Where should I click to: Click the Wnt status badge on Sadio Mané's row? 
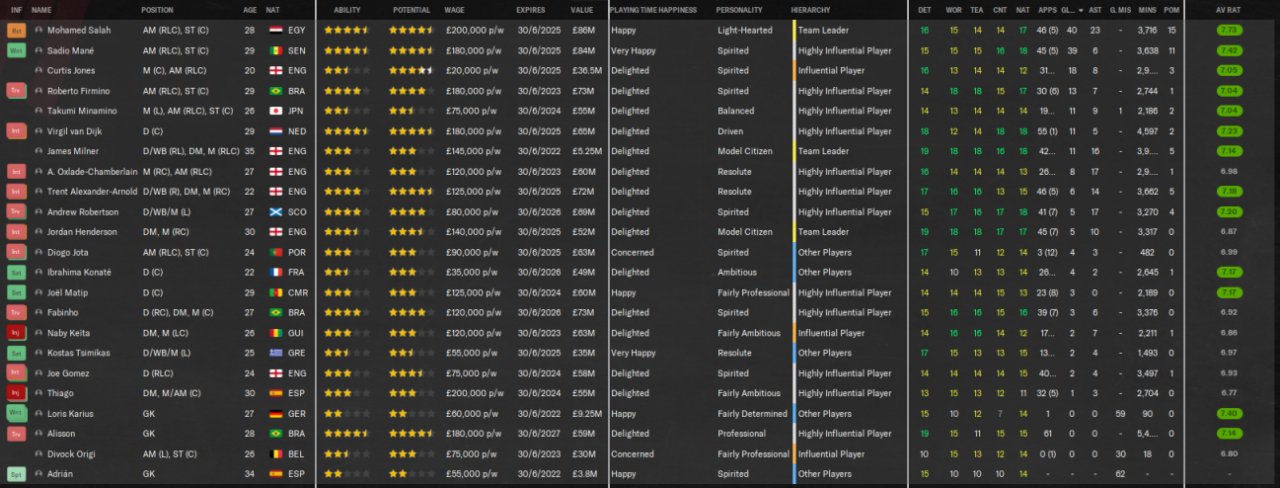coord(16,50)
